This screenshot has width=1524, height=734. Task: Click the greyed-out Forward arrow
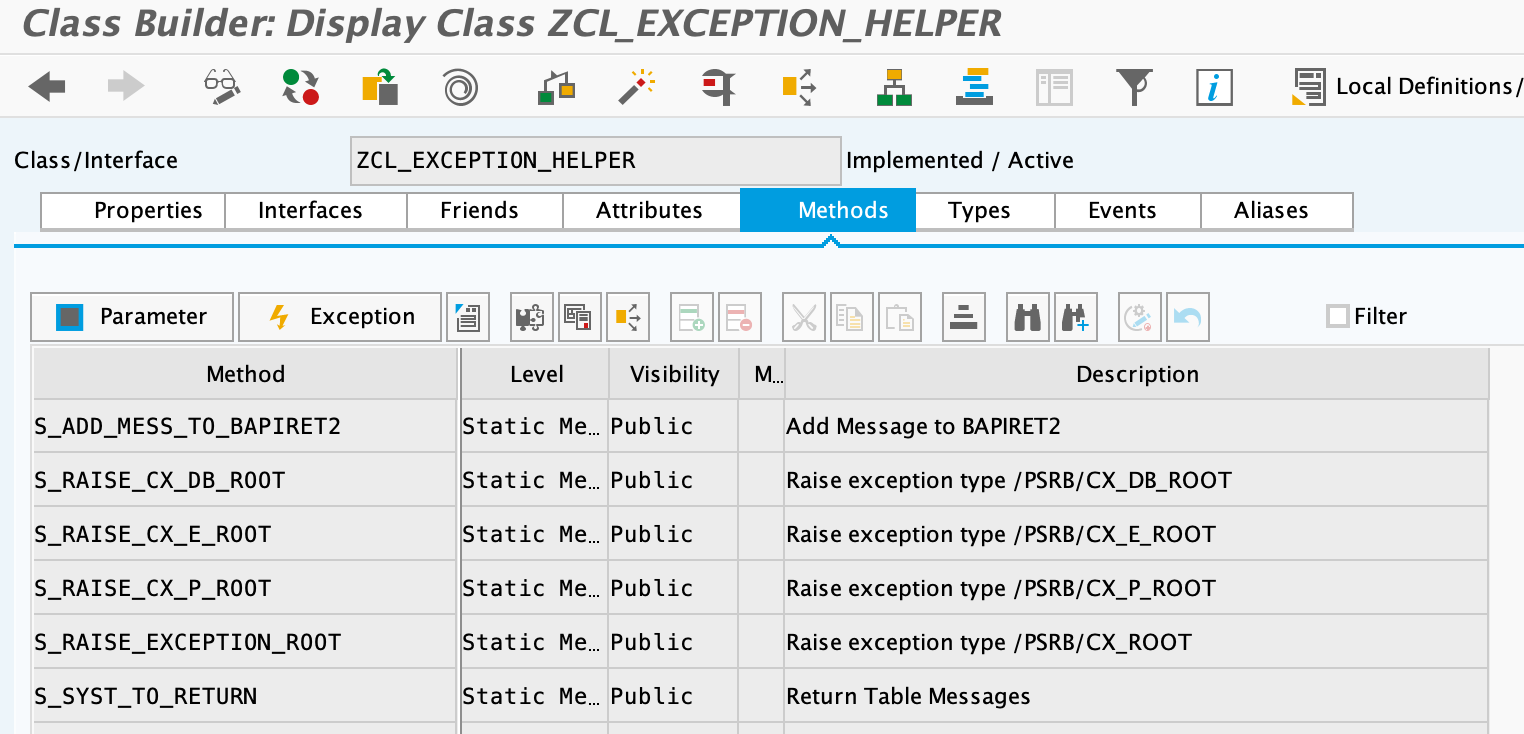pos(126,87)
